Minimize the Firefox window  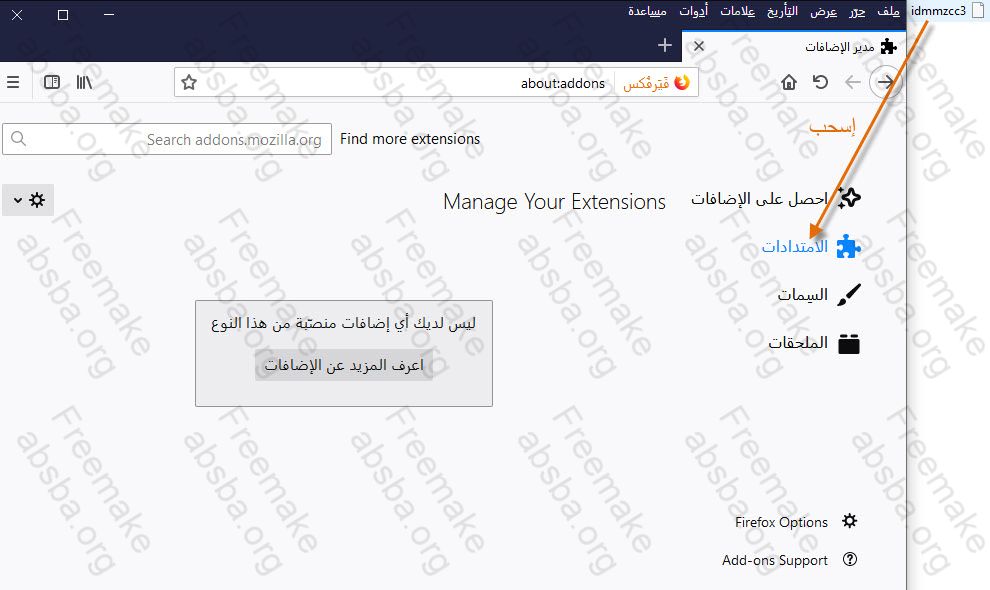[x=109, y=15]
